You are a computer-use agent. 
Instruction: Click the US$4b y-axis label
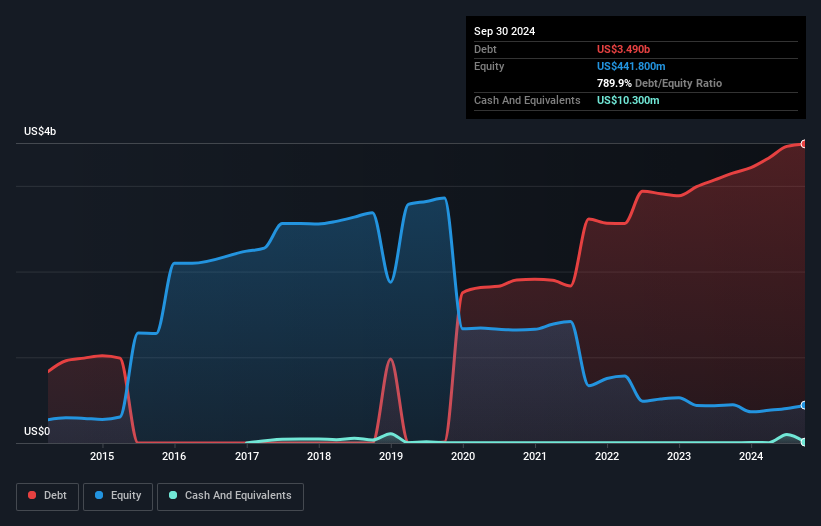click(40, 131)
